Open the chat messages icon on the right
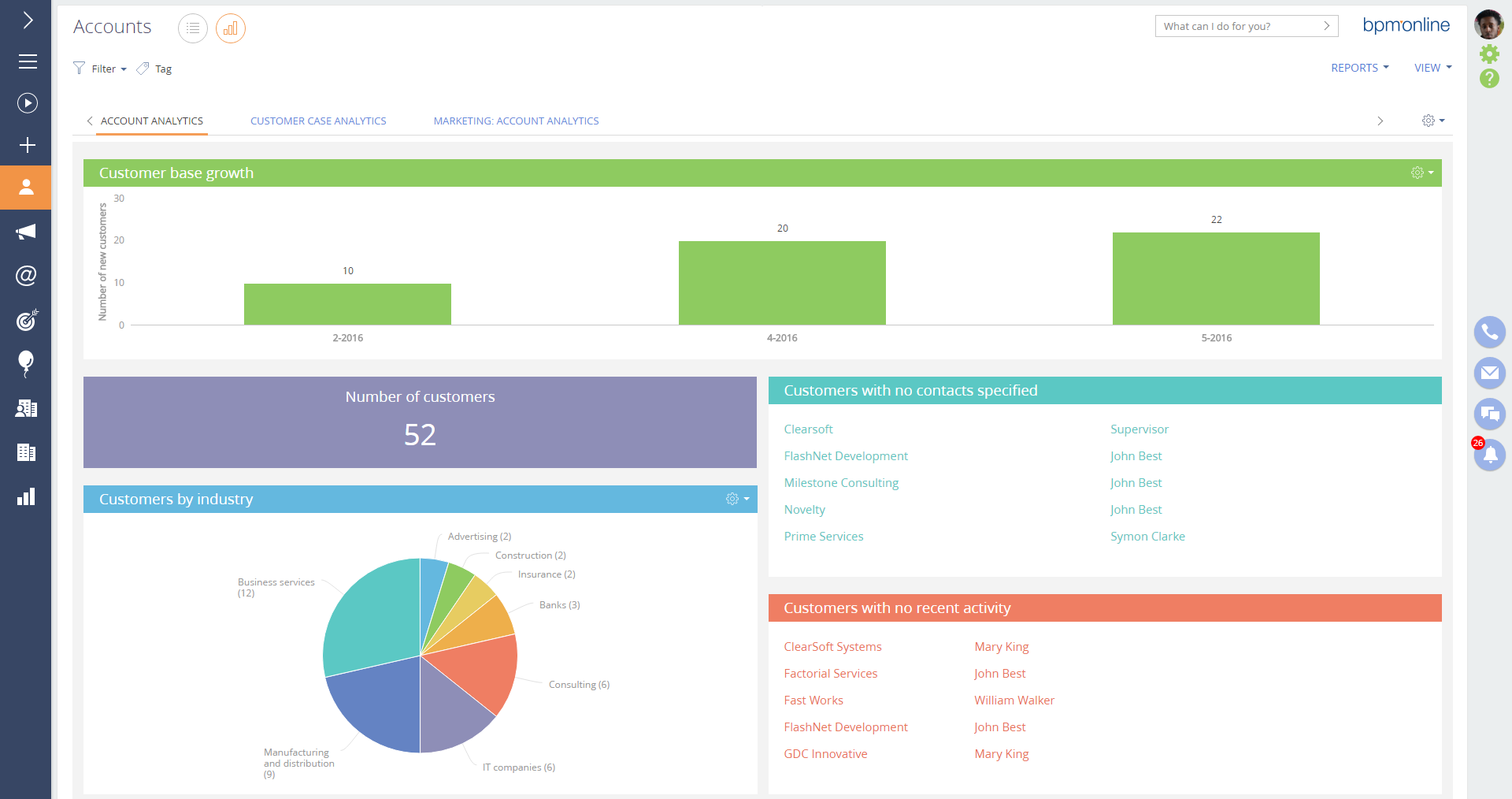The width and height of the screenshot is (1512, 799). [x=1489, y=414]
